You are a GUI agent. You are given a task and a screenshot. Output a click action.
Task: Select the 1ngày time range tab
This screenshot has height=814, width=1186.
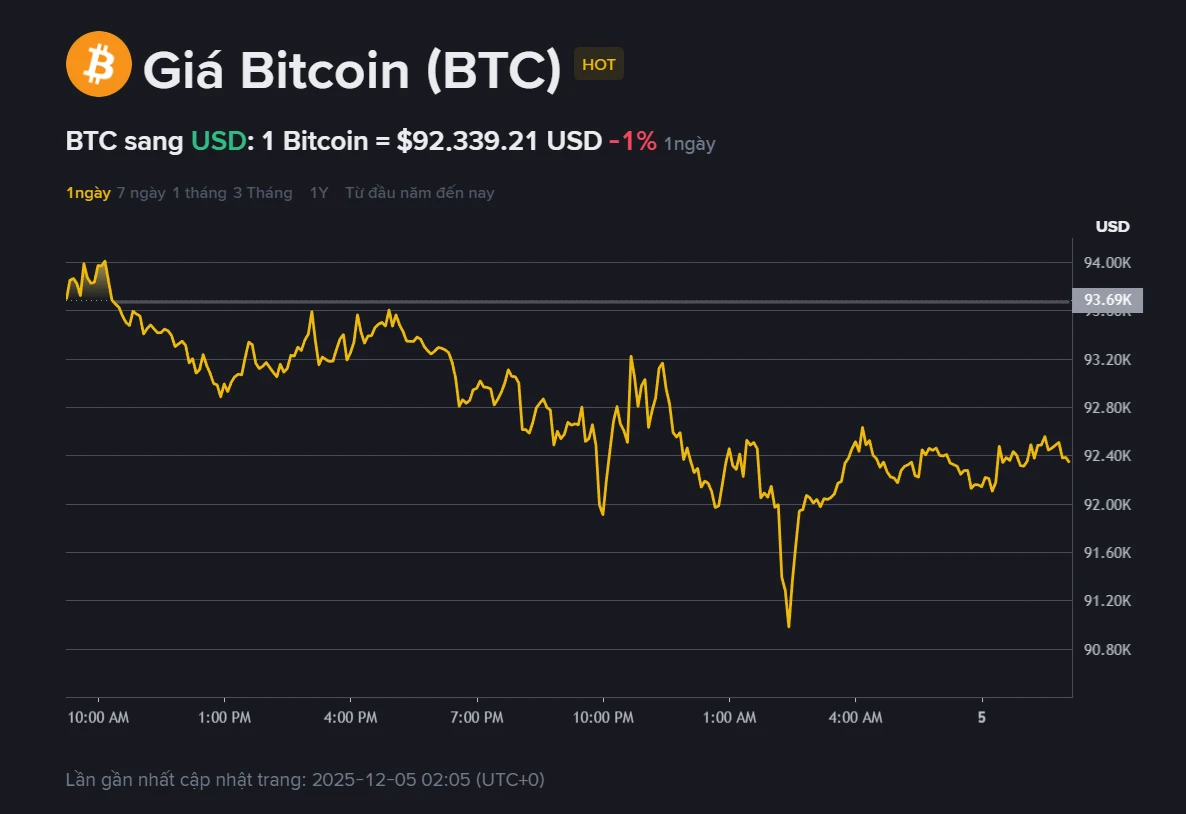click(88, 193)
